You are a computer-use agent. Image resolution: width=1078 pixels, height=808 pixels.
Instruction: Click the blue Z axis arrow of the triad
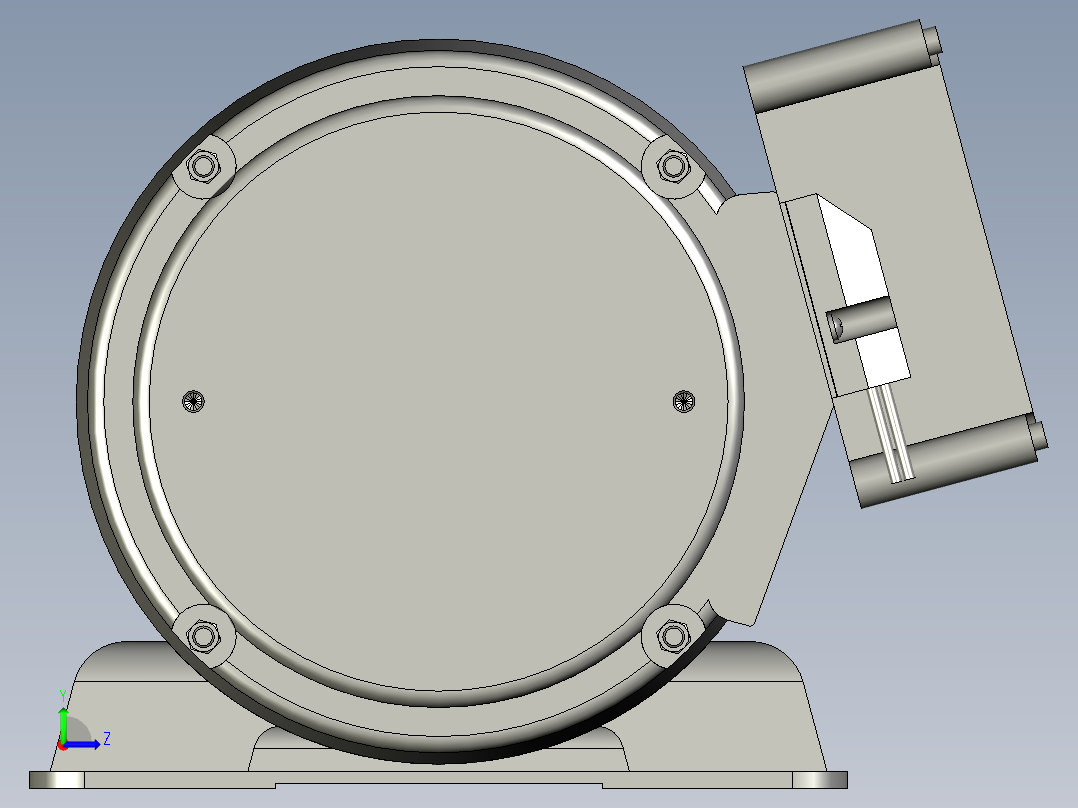tap(84, 744)
